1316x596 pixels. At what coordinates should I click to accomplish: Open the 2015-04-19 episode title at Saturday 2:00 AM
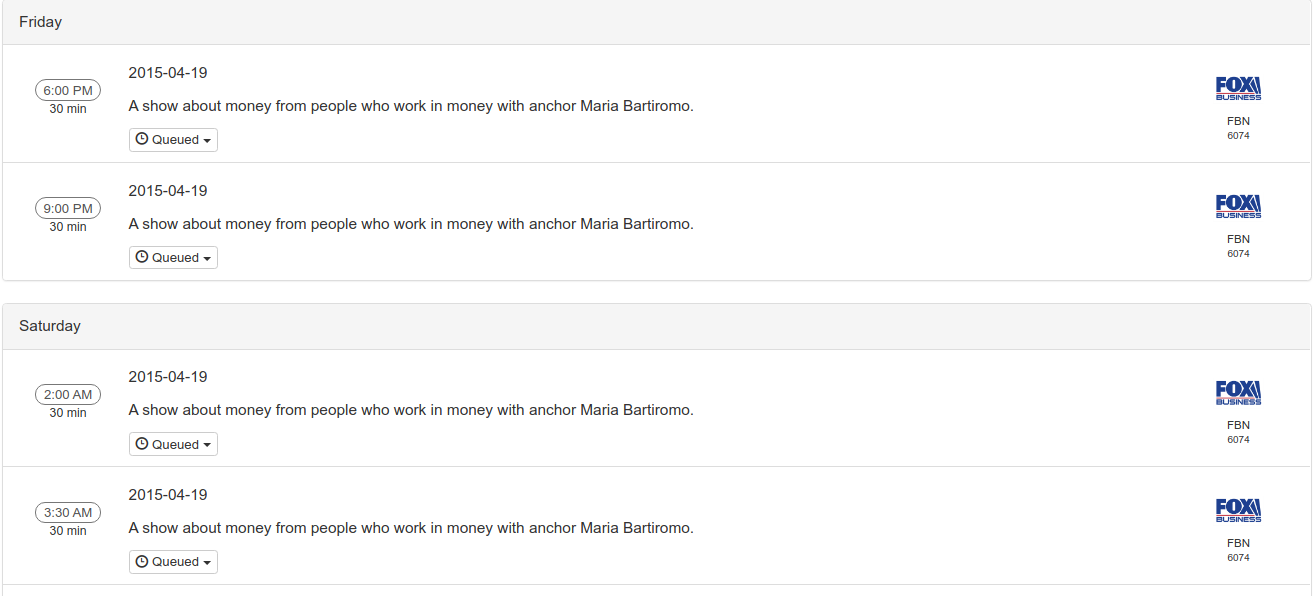coord(168,377)
